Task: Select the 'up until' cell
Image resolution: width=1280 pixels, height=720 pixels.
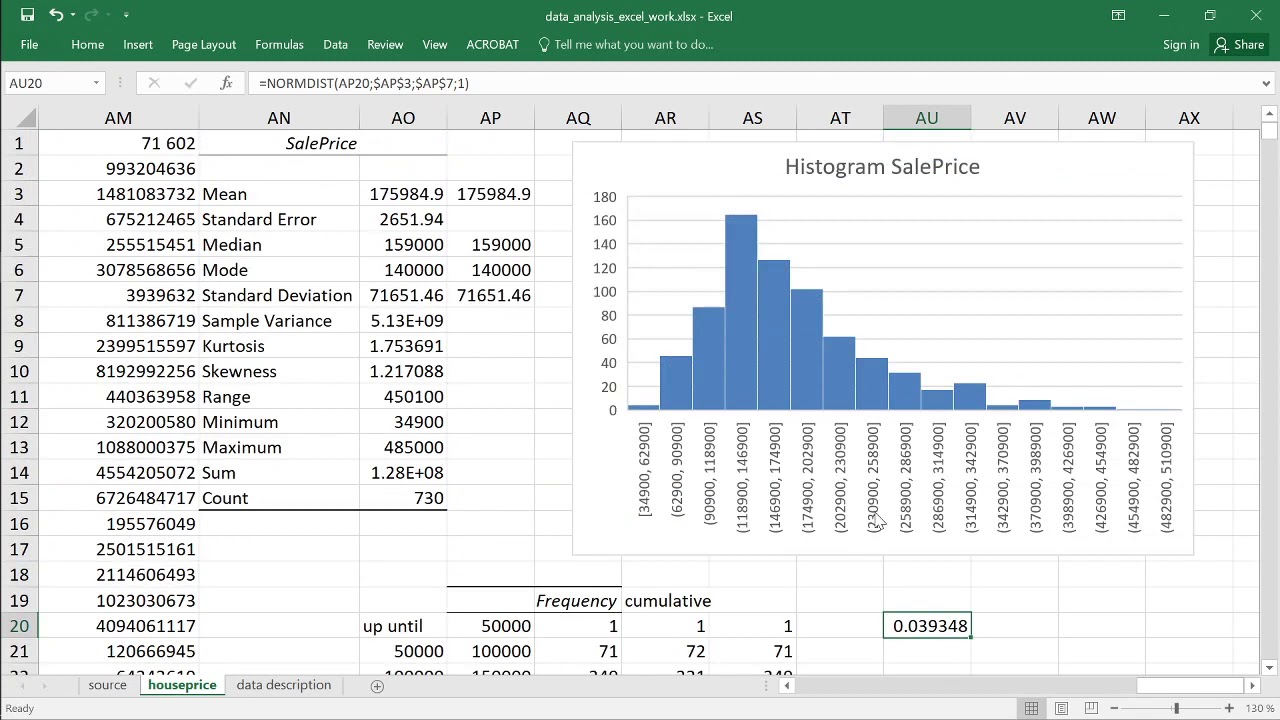Action: point(403,626)
